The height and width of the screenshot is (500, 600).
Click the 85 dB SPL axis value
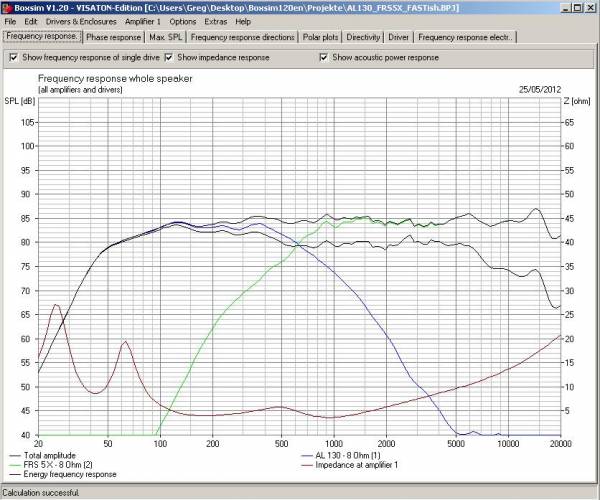(27, 218)
